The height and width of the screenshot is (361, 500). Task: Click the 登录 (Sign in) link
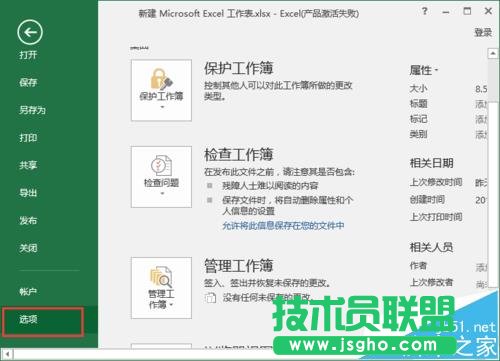483,33
